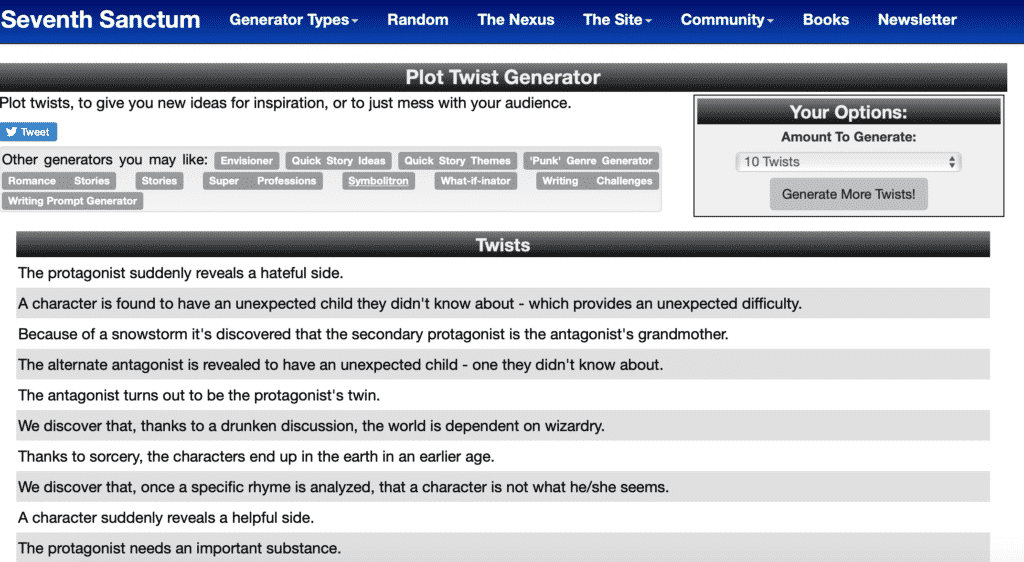1024x562 pixels.
Task: Select the twist about unexpected difficulty child
Action: [503, 304]
